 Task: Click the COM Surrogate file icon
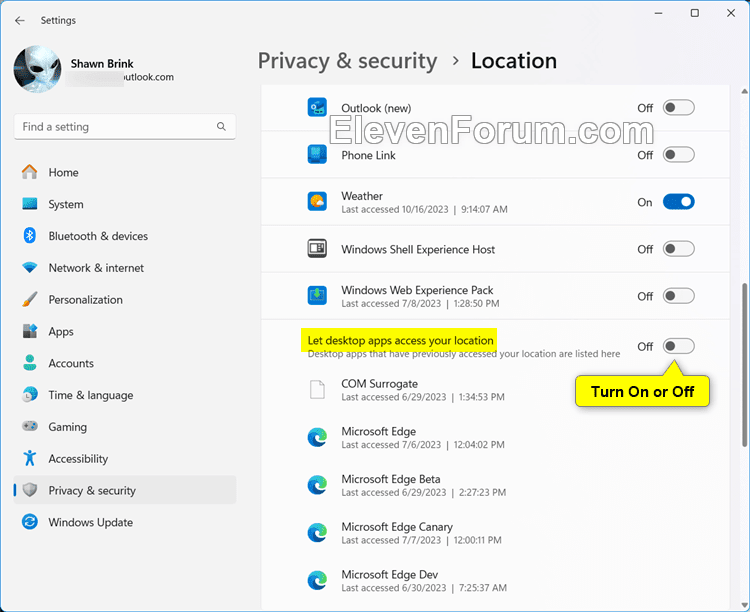tap(317, 389)
